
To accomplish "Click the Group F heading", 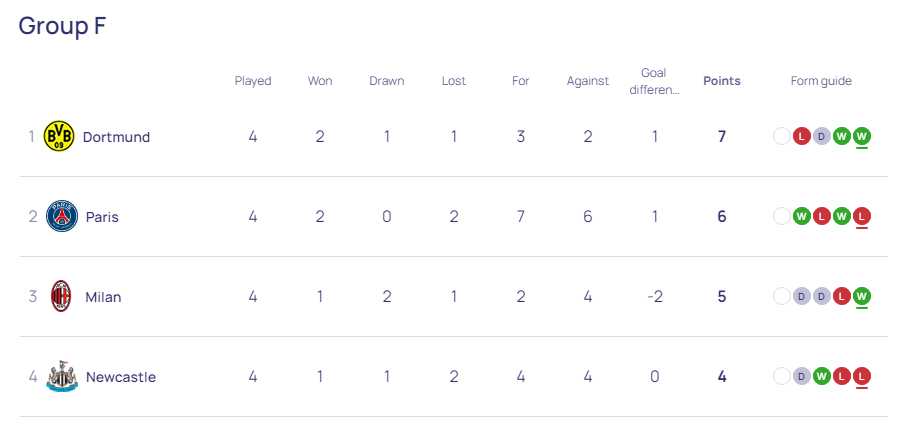I will tap(62, 26).
